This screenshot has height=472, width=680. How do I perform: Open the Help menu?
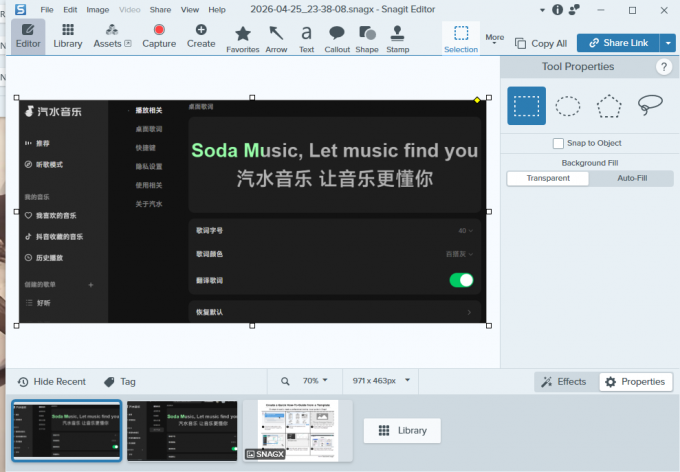pyautogui.click(x=217, y=10)
